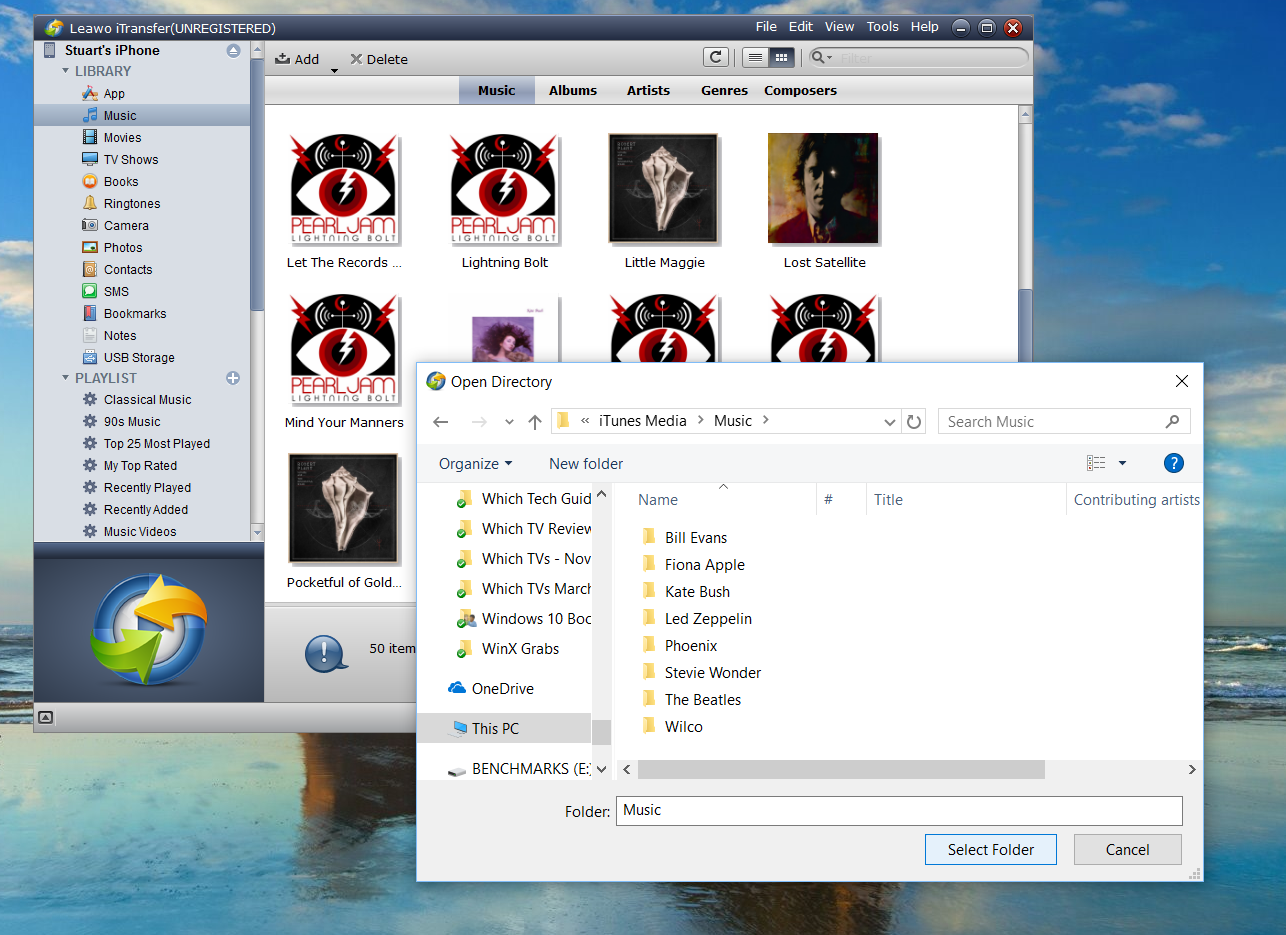Open the TV Shows icon
Viewport: 1286px width, 935px height.
coord(89,159)
